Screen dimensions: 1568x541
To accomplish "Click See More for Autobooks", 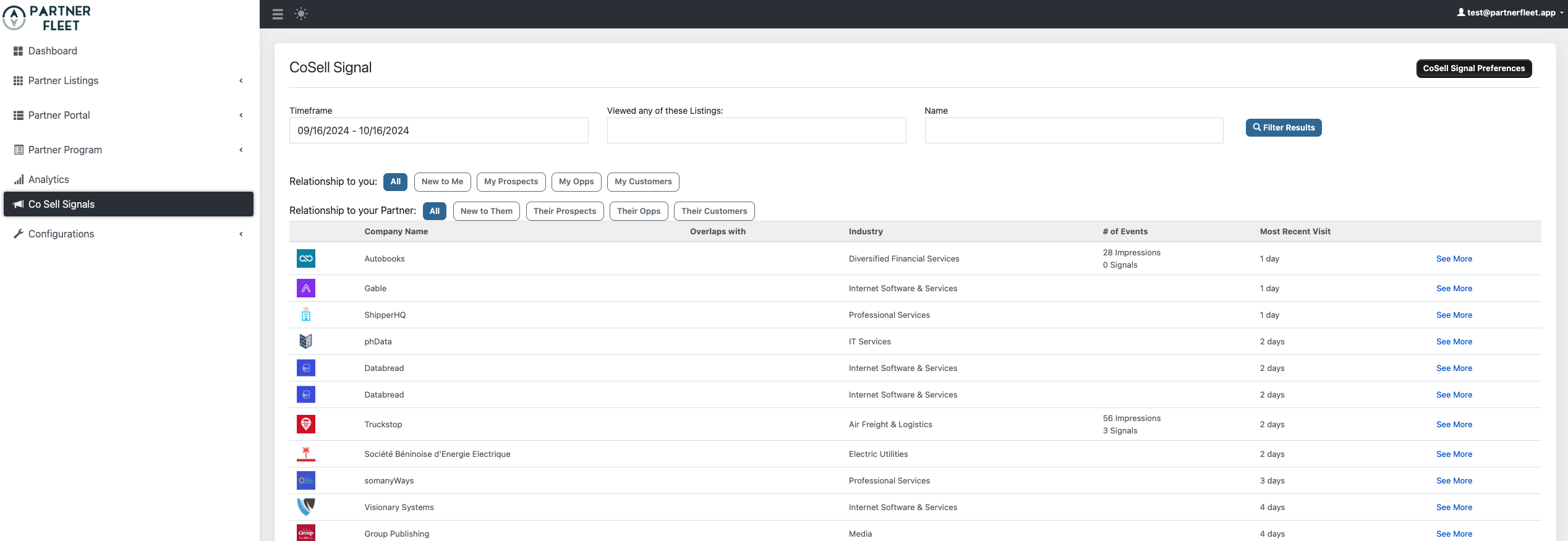I will click(x=1454, y=258).
